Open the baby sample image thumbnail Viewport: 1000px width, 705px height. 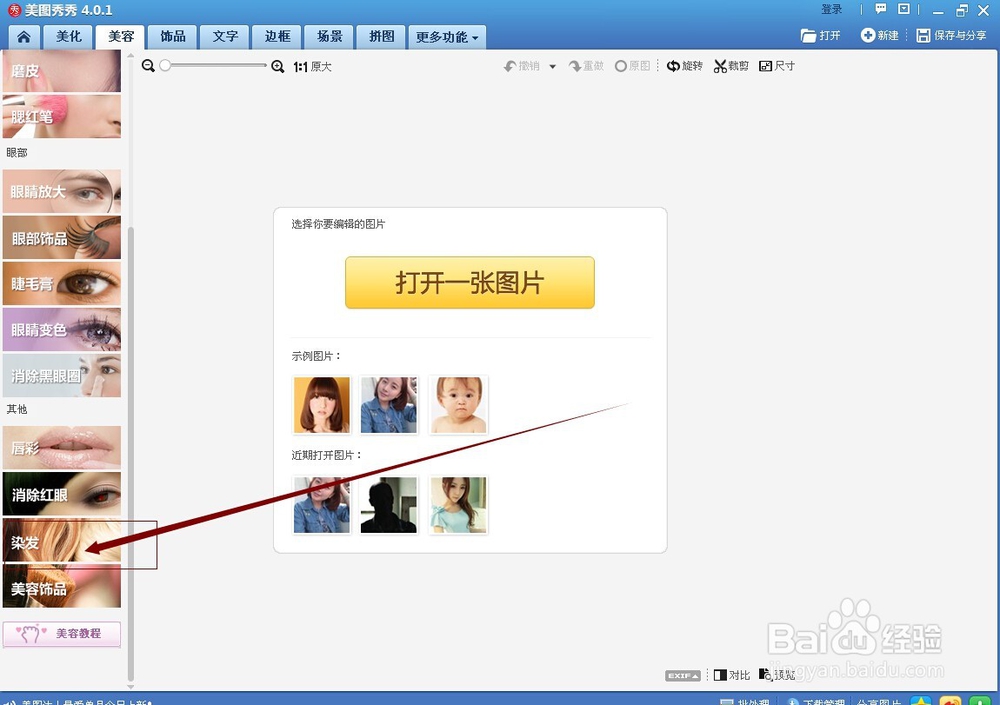458,404
